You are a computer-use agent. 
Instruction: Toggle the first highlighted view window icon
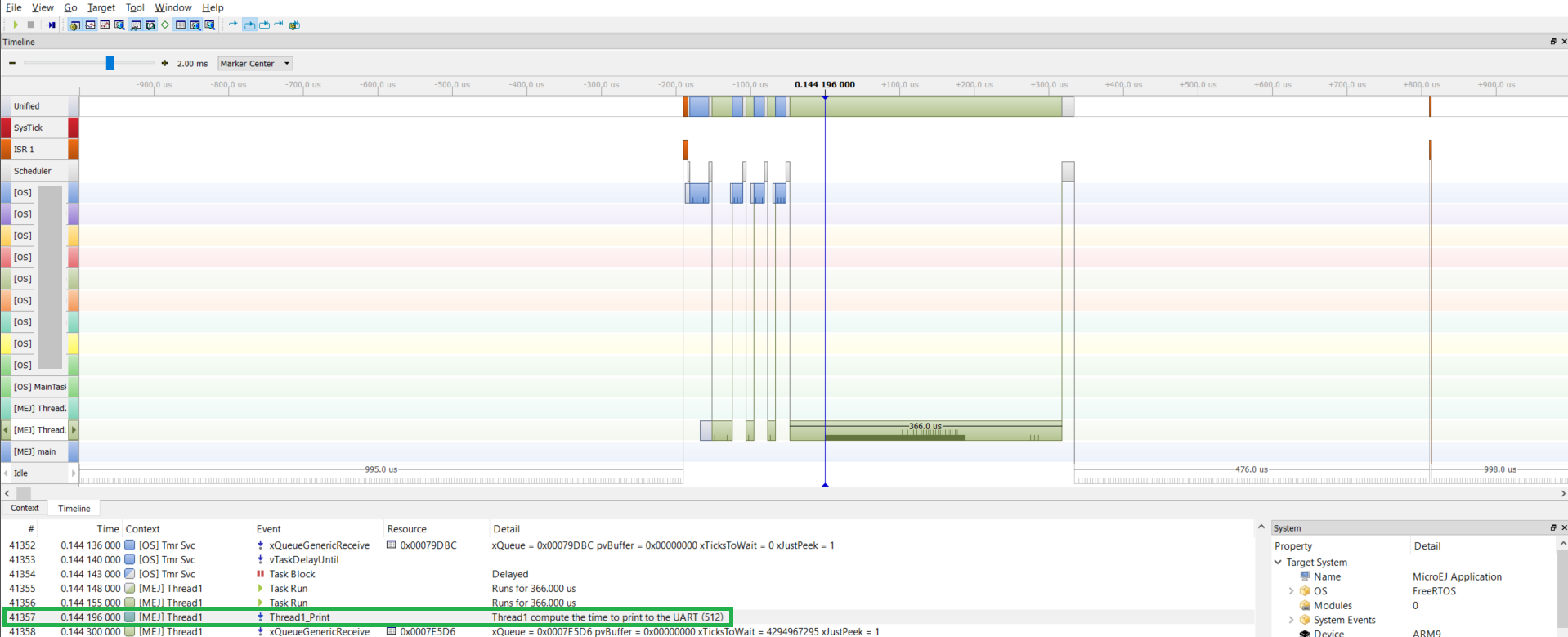click(x=74, y=25)
